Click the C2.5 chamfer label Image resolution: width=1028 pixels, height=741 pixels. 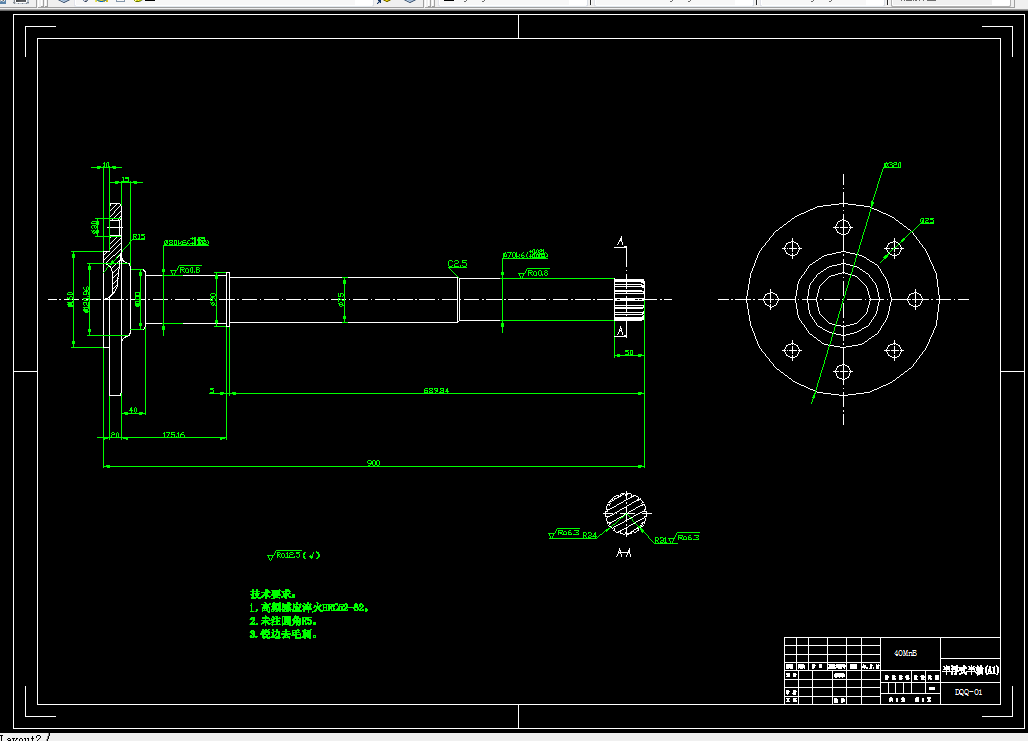[458, 264]
